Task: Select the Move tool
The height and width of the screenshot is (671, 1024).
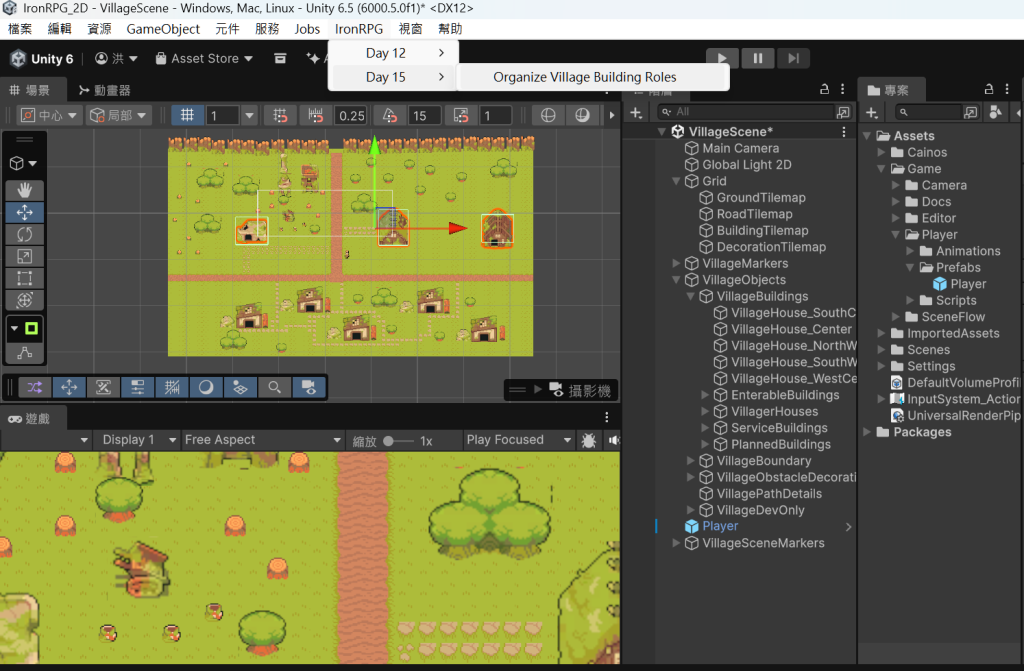Action: pyautogui.click(x=25, y=212)
